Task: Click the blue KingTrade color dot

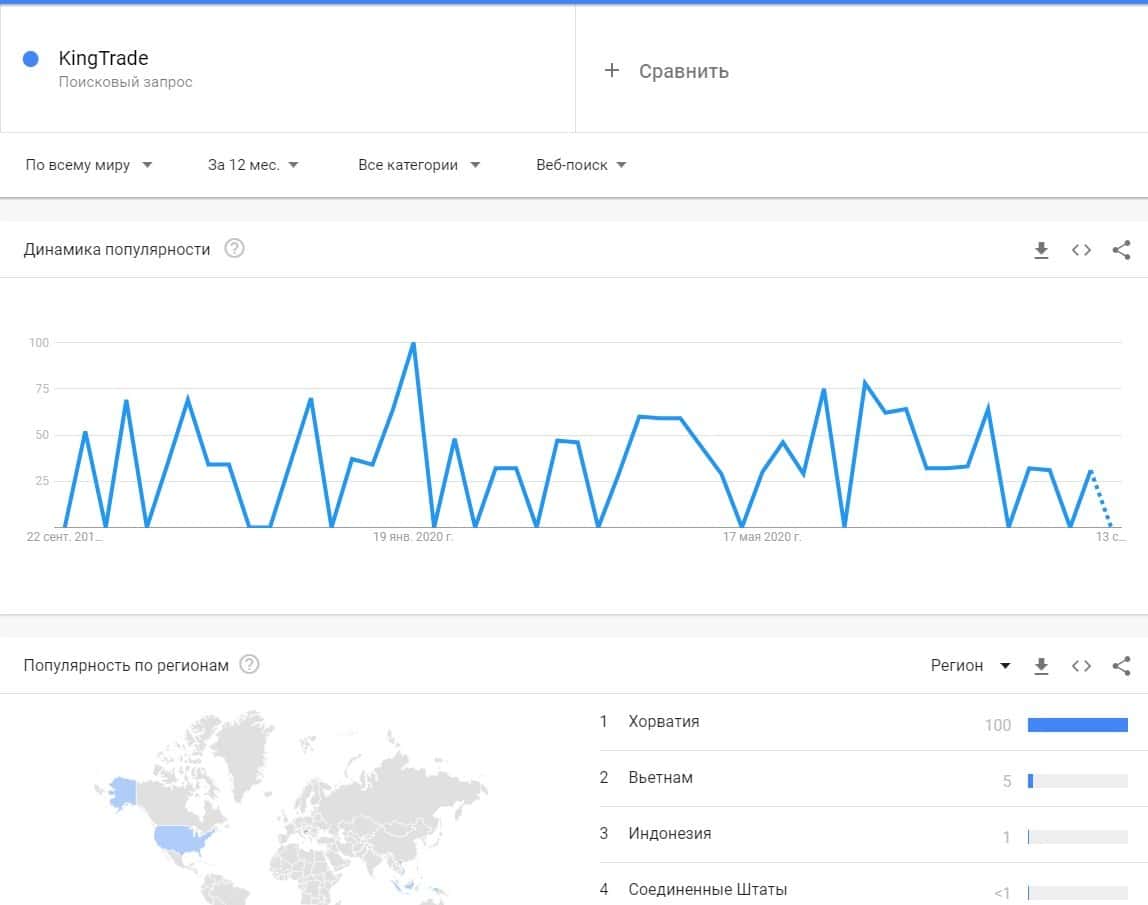Action: [30, 59]
